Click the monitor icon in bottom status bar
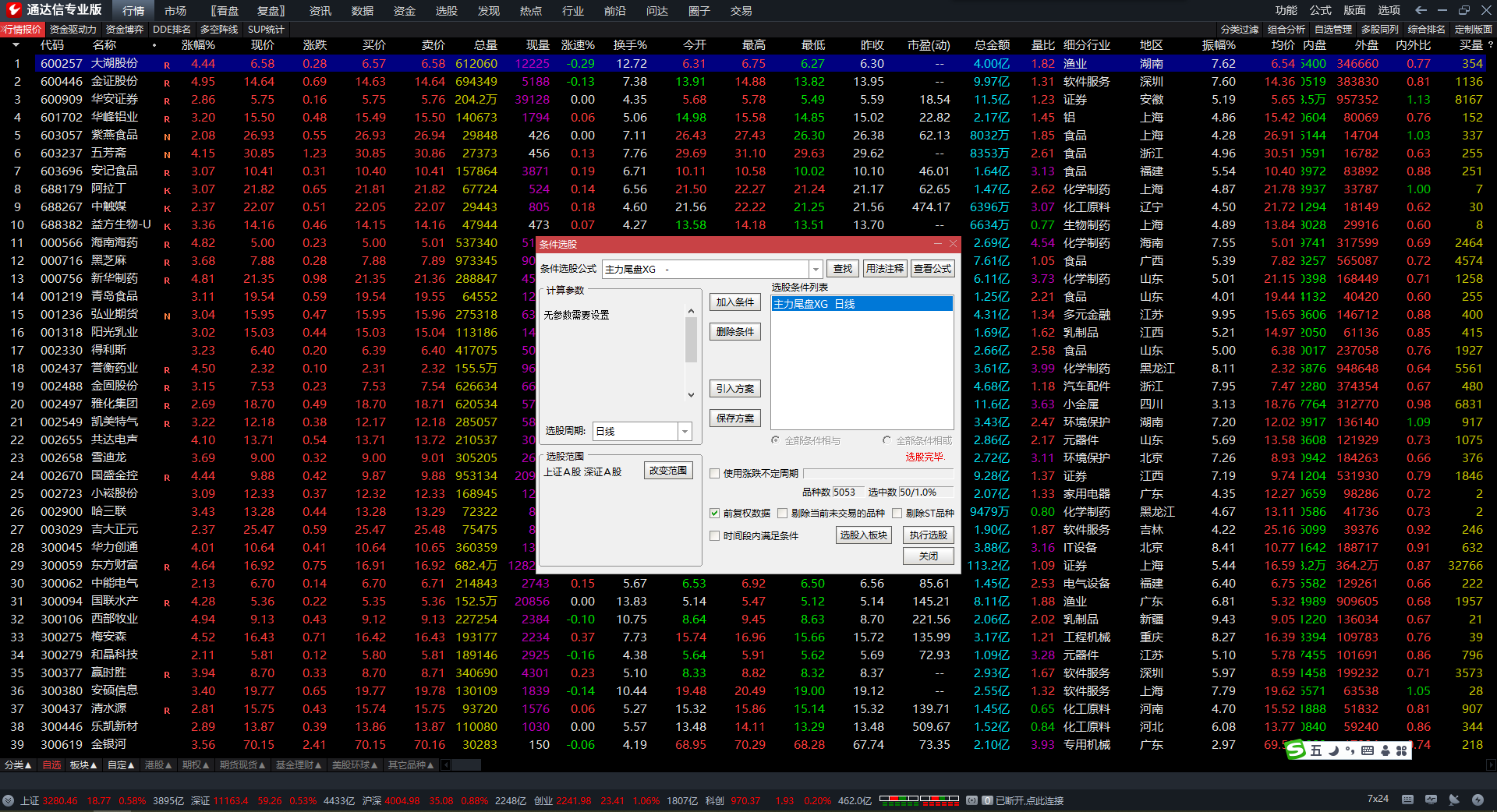 [x=1431, y=800]
